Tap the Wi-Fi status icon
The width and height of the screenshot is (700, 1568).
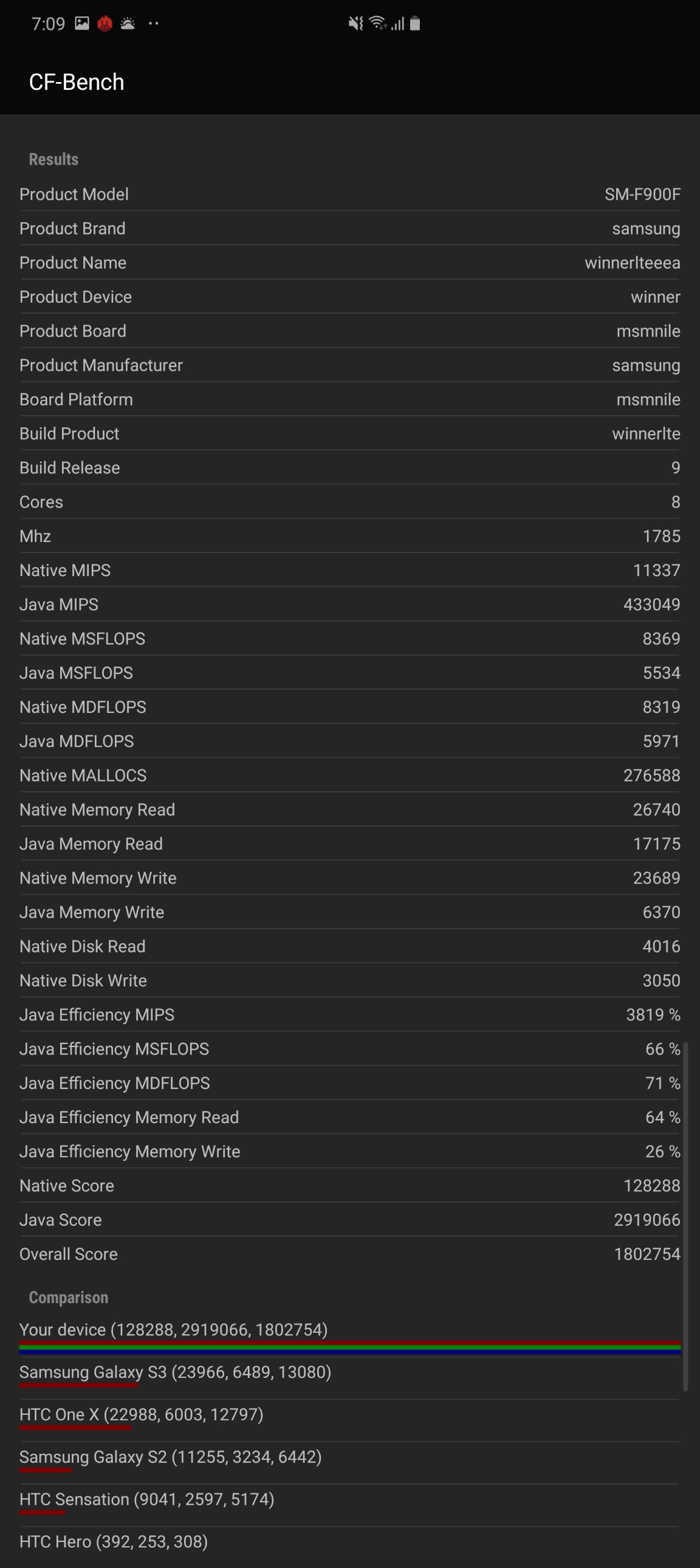(378, 24)
